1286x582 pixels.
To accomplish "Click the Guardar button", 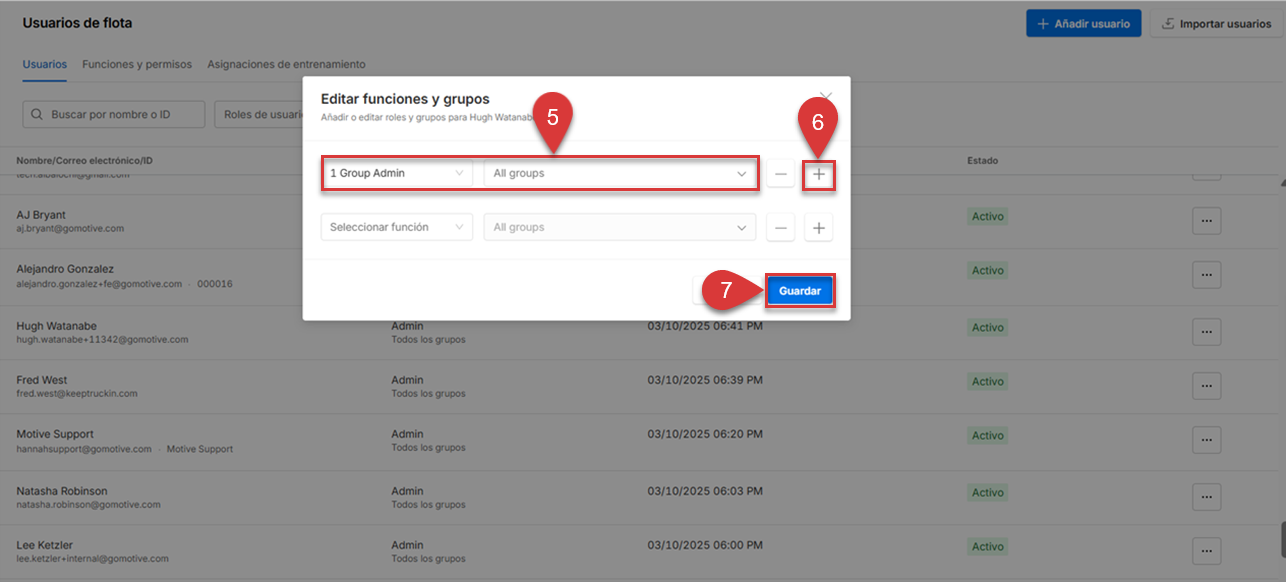I will [x=800, y=291].
